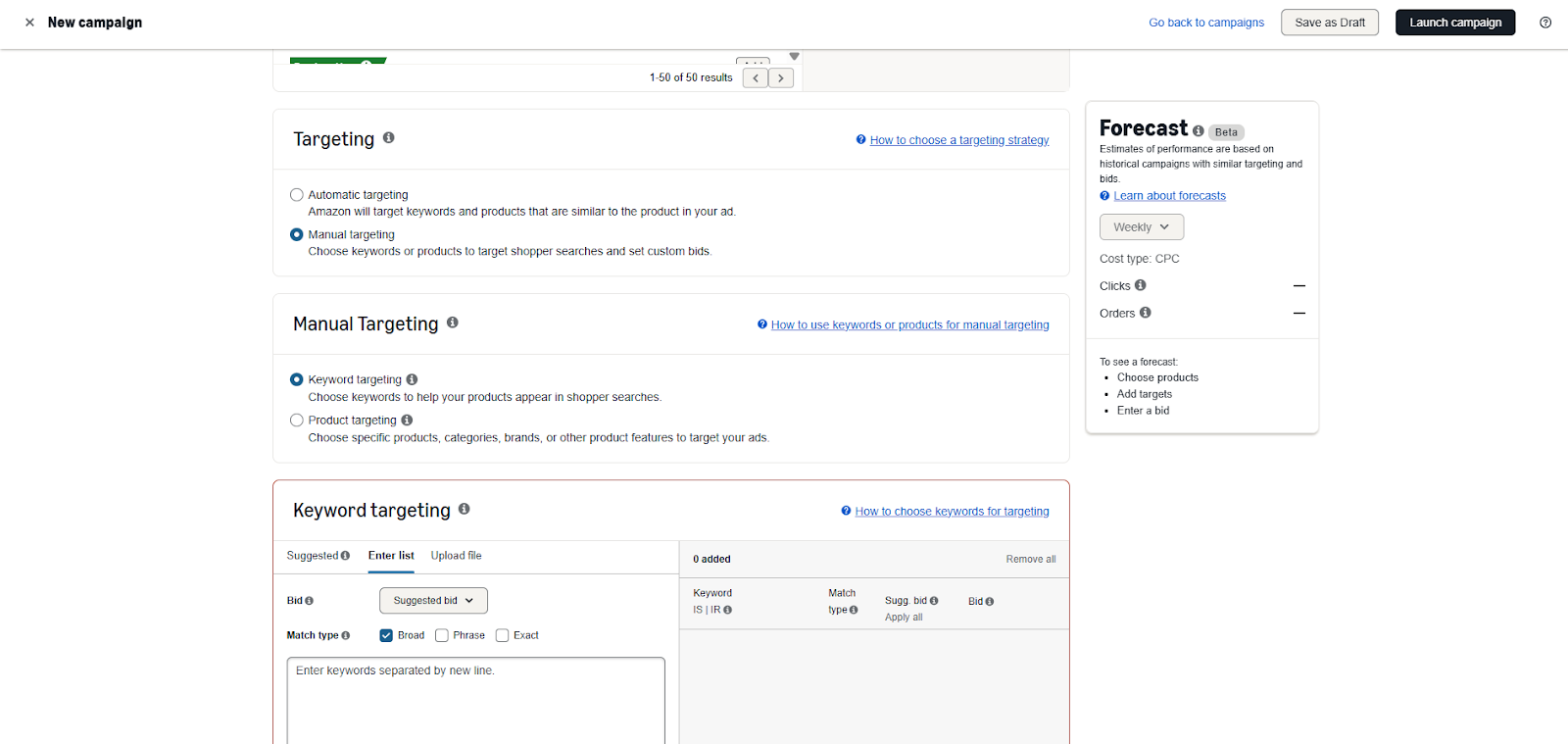Screen dimensions: 1568x744
Task: Select Manual targeting radio button
Action: (x=297, y=234)
